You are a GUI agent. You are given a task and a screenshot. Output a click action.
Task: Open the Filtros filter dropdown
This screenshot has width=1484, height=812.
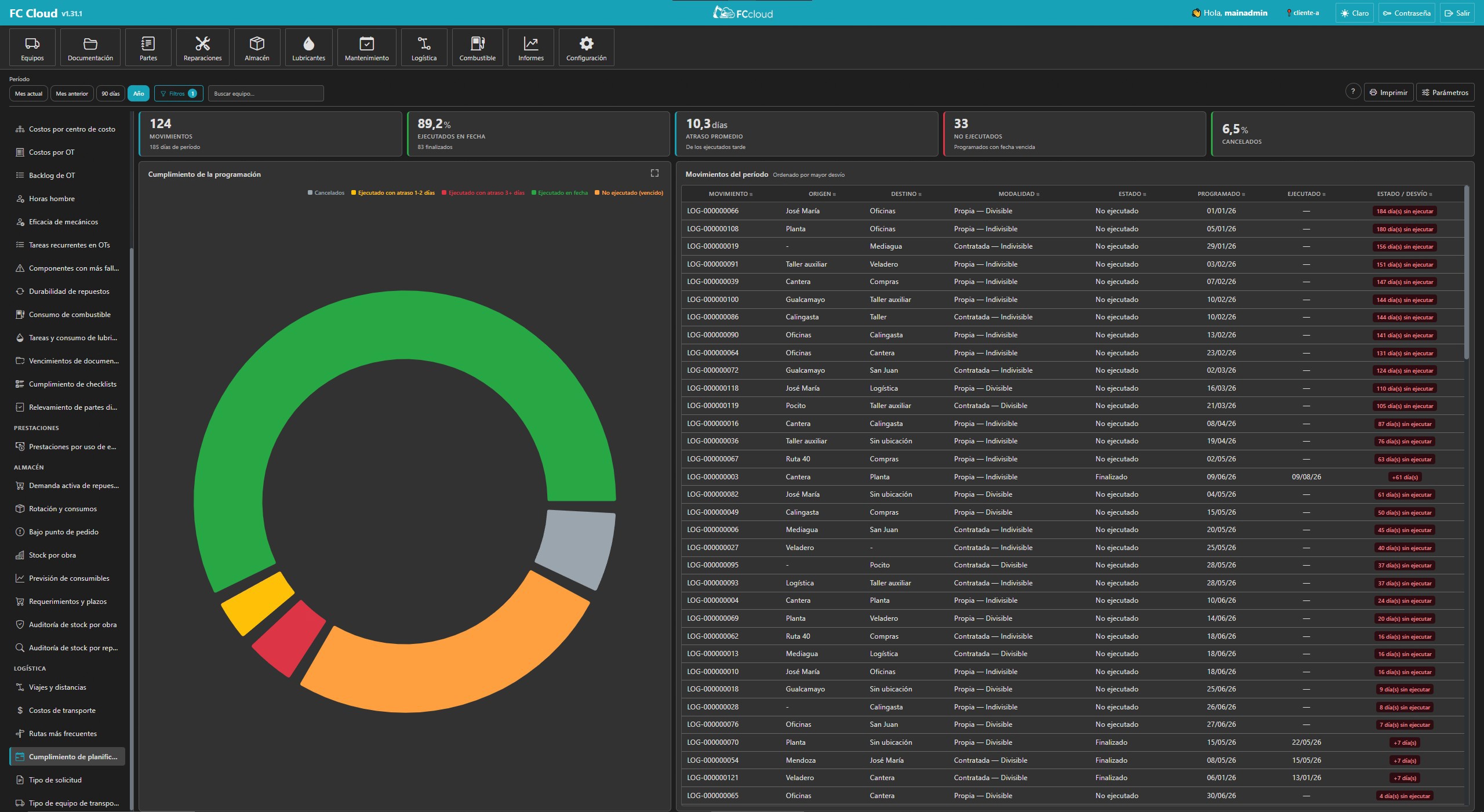(179, 93)
